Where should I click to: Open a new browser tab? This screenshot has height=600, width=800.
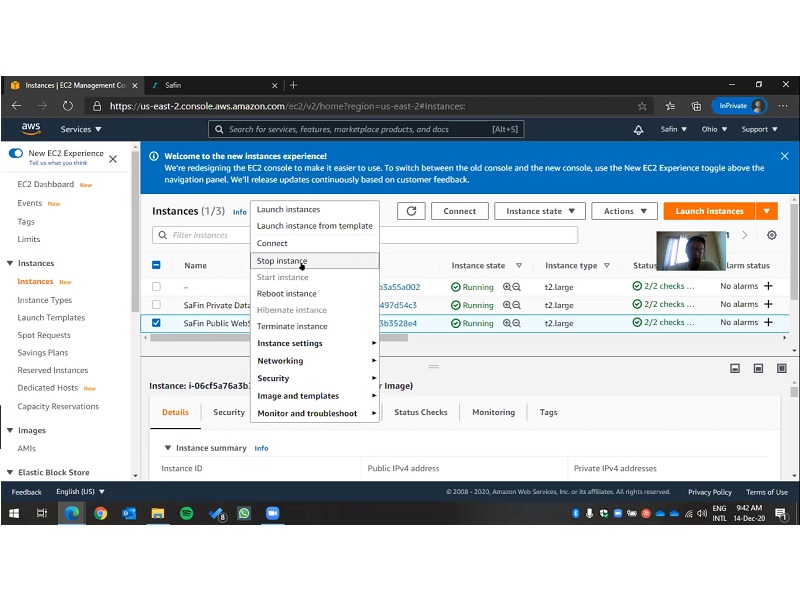pos(293,85)
